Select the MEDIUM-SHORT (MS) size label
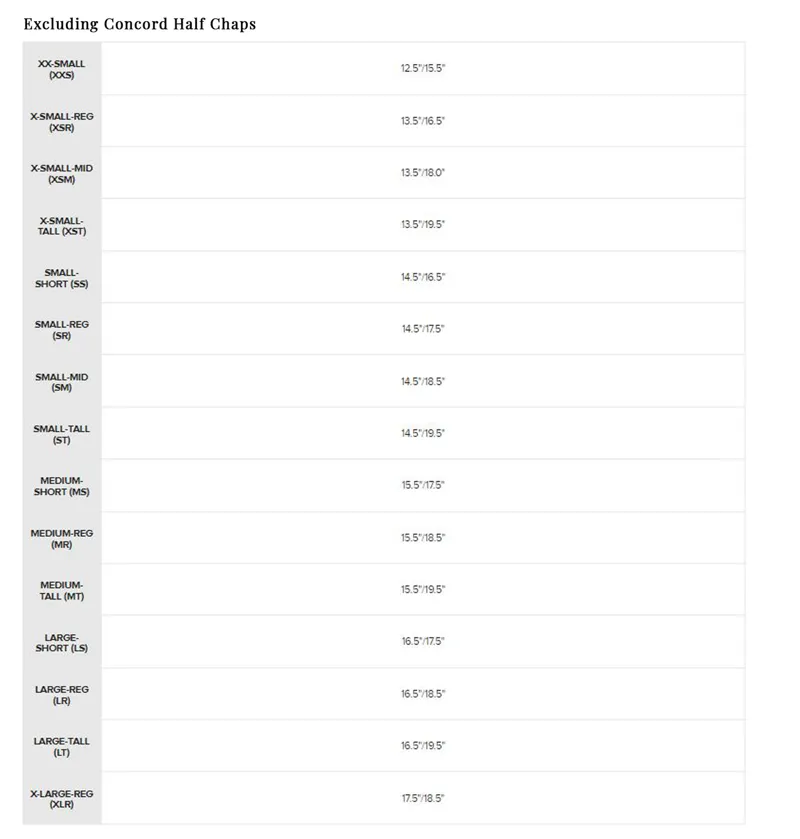The height and width of the screenshot is (839, 800). (x=62, y=486)
